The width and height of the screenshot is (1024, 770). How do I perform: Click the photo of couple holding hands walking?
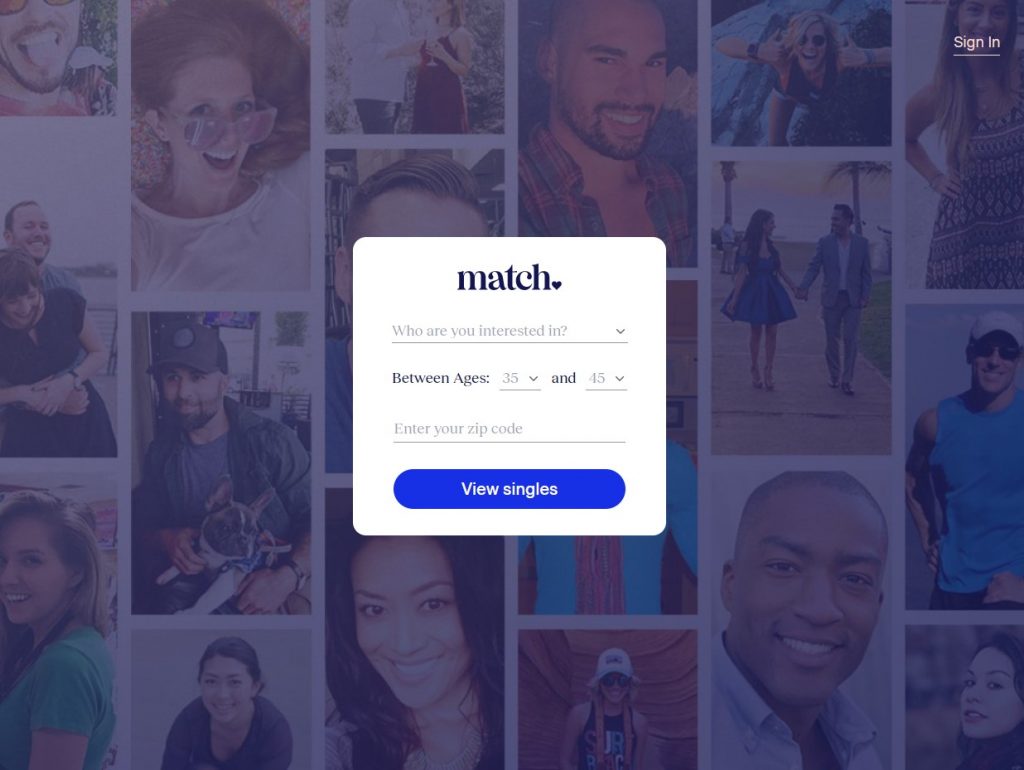[801, 308]
